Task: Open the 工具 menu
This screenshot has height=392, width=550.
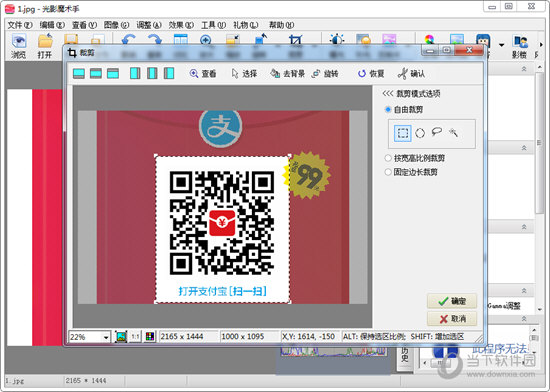Action: pos(213,25)
